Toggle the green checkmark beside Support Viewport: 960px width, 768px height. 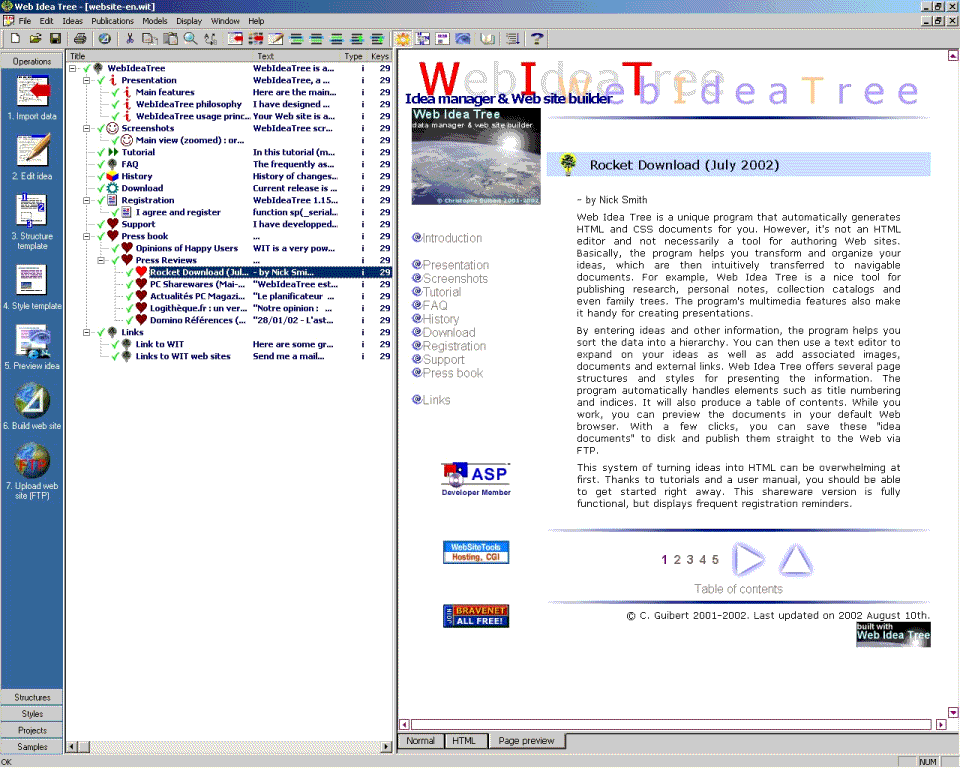click(x=101, y=224)
